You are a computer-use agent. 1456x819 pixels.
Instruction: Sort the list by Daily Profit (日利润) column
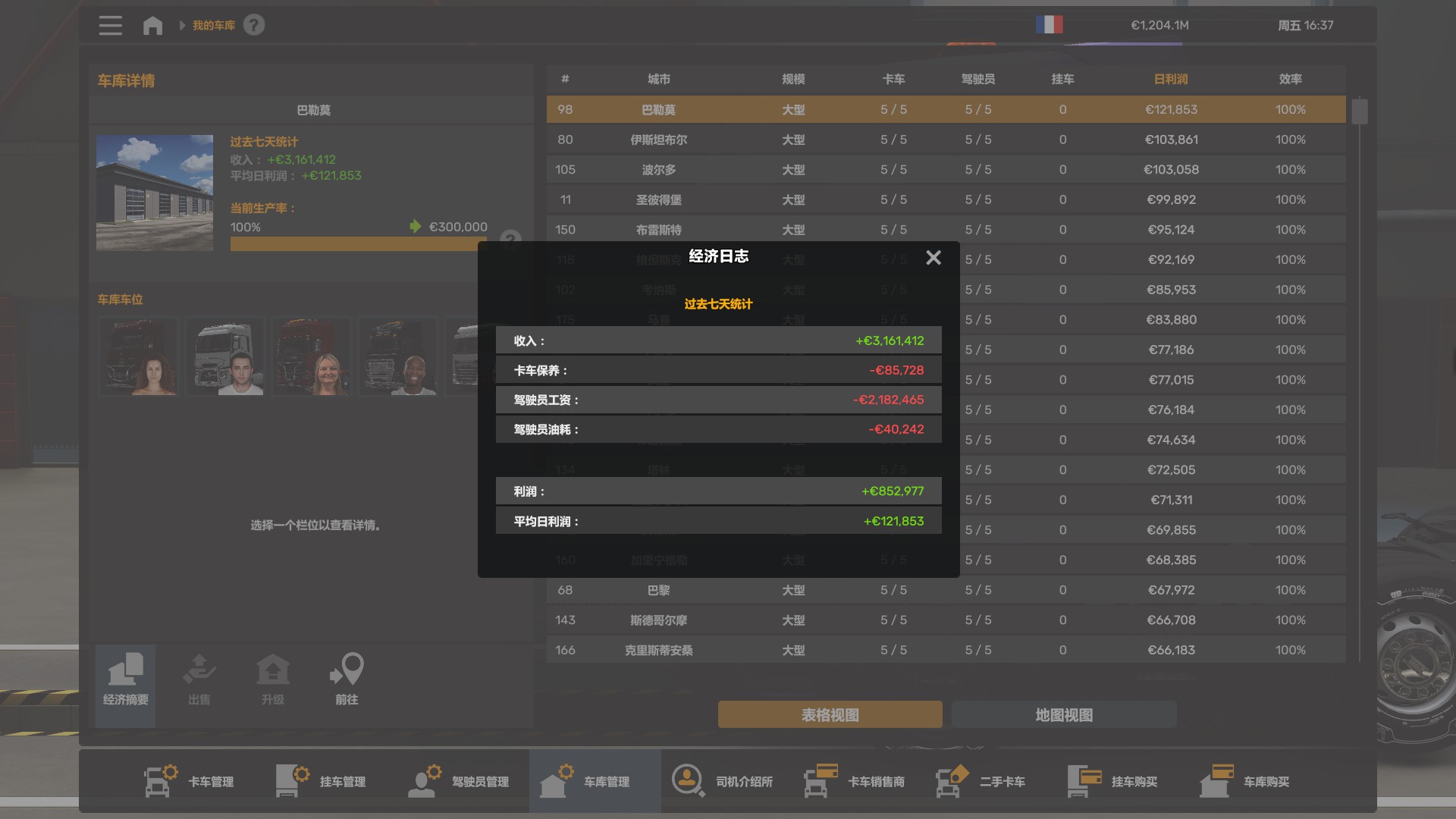click(x=1170, y=79)
